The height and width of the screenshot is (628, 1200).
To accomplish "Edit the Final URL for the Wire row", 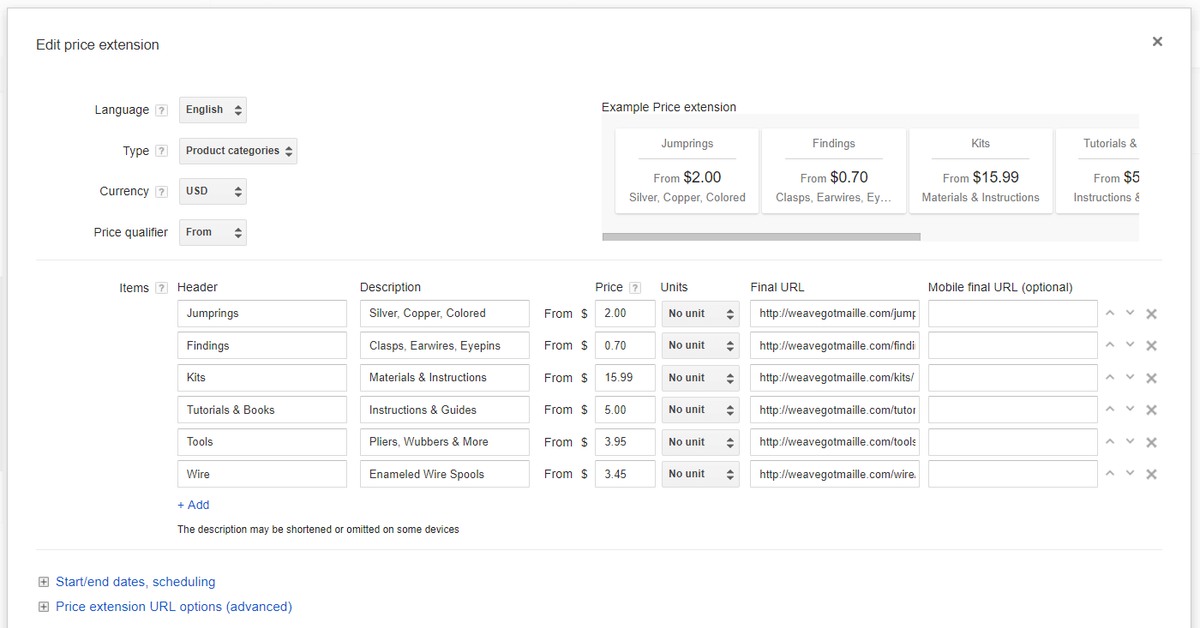I will [835, 474].
